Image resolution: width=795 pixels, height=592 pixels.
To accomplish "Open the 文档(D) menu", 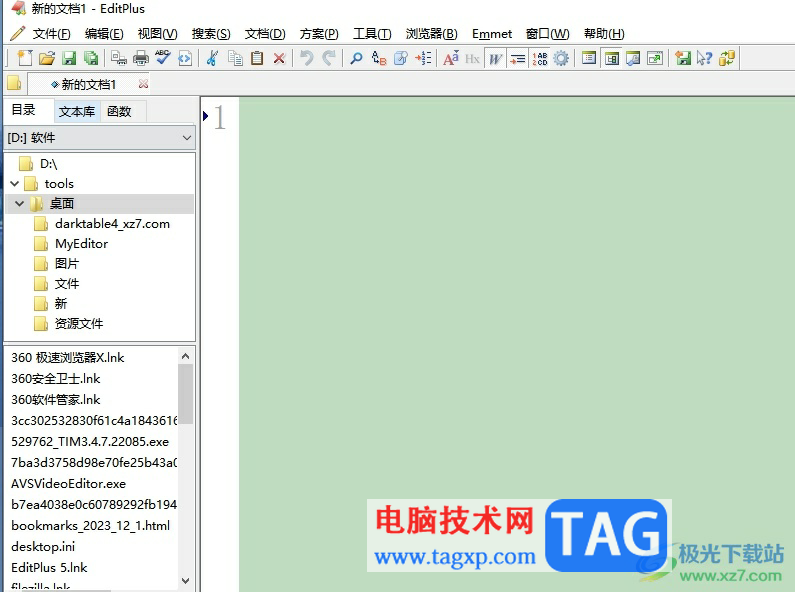I will [x=265, y=34].
